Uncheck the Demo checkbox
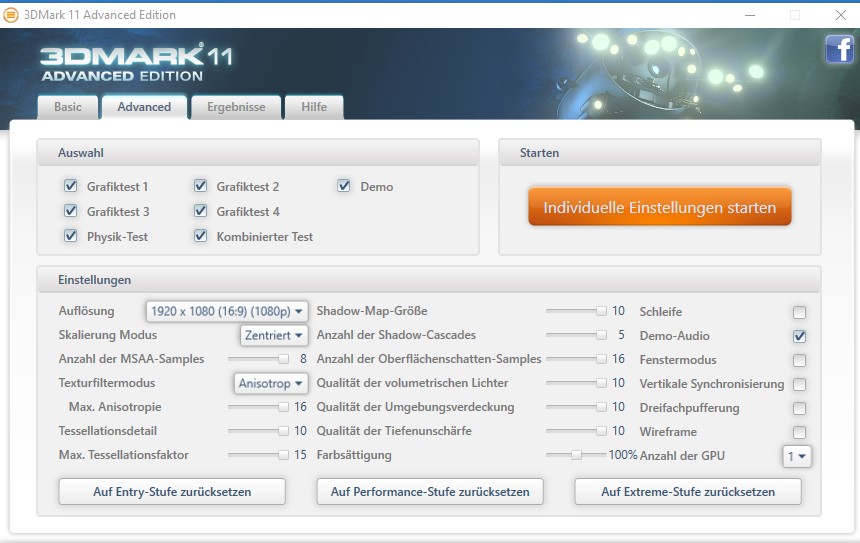This screenshot has height=543, width=860. pyautogui.click(x=344, y=186)
